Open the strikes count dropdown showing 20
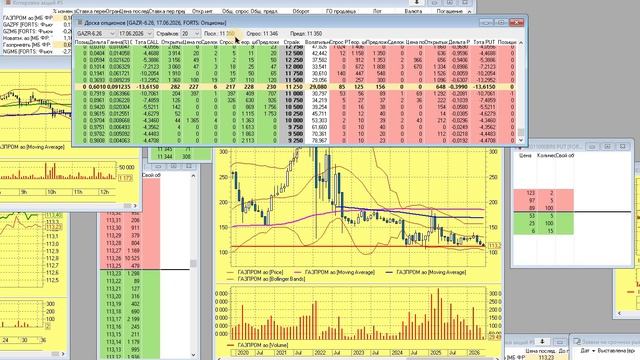Image resolution: width=640 pixels, height=360 pixels. pos(190,33)
